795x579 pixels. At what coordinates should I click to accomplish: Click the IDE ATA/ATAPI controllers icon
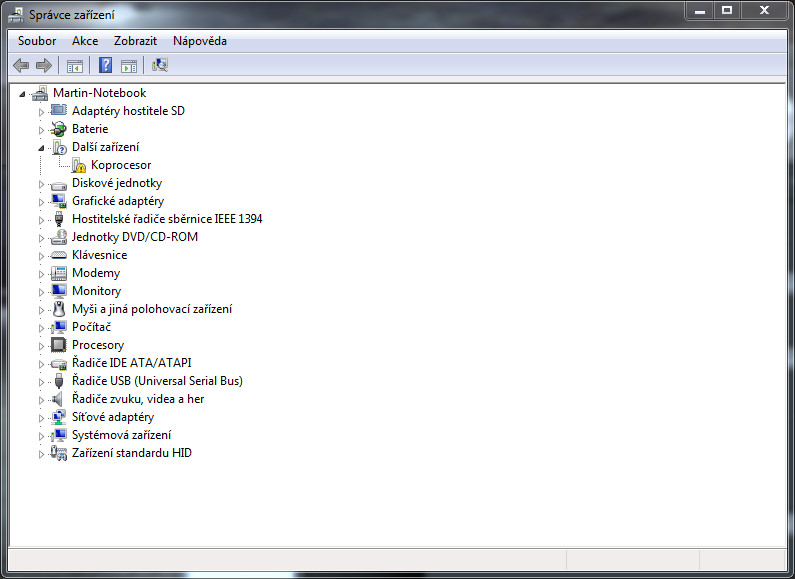[59, 364]
